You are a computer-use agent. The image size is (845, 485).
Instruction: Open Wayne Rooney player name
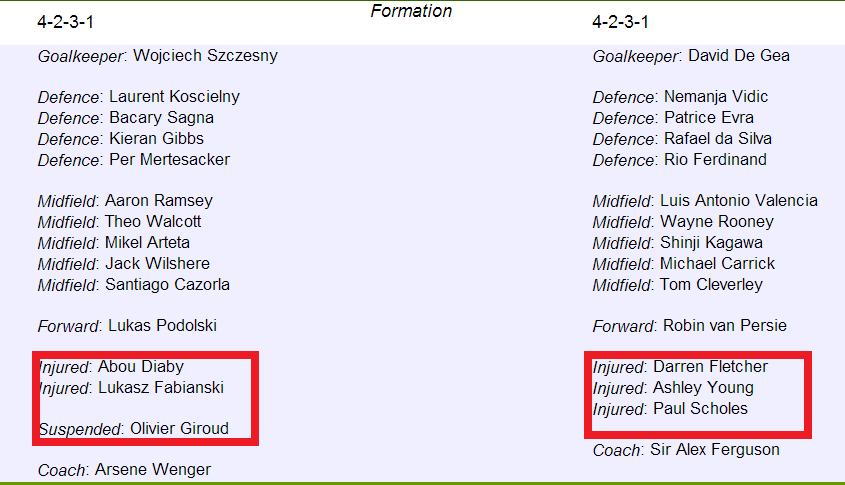(x=717, y=222)
